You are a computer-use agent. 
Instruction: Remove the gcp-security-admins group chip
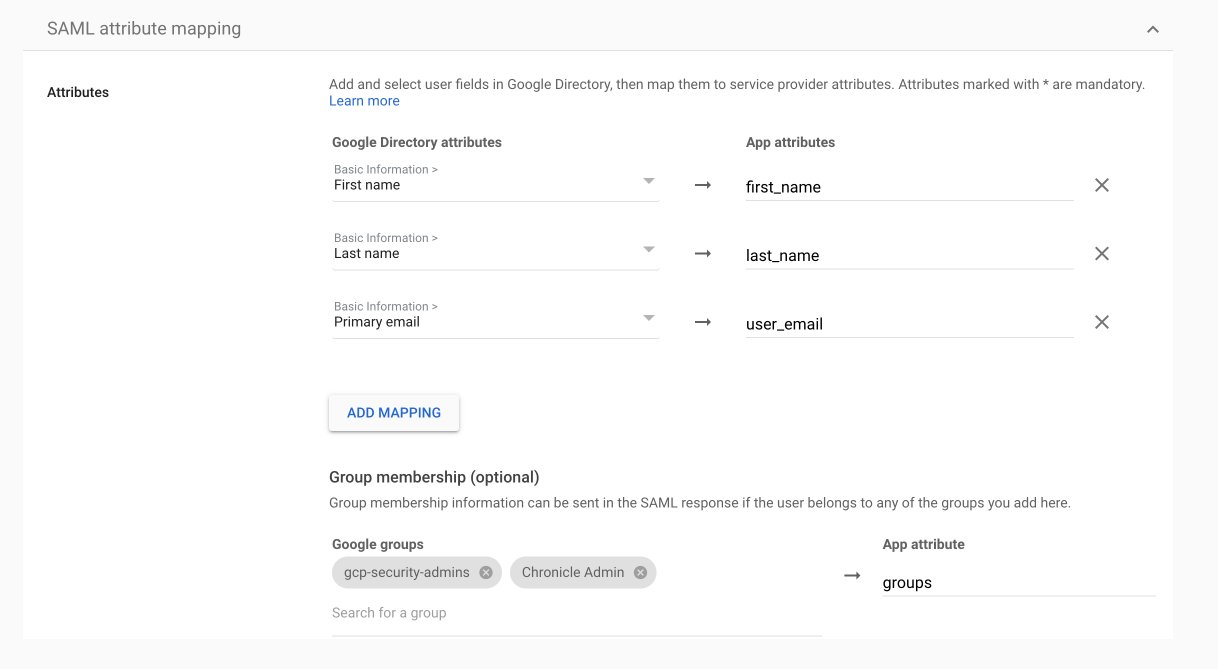[x=486, y=573]
